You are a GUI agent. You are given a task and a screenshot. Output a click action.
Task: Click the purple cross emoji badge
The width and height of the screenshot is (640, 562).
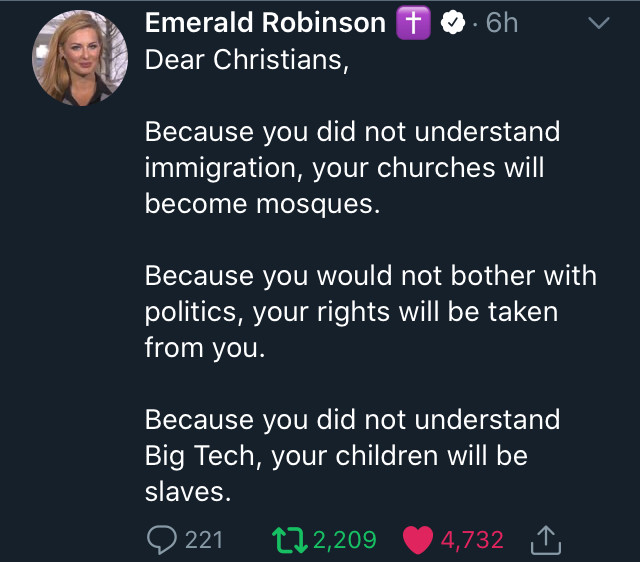point(413,24)
